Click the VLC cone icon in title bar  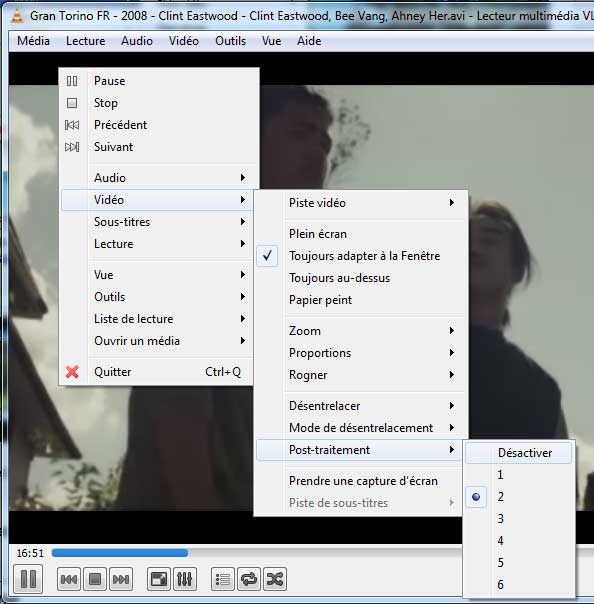pyautogui.click(x=17, y=15)
